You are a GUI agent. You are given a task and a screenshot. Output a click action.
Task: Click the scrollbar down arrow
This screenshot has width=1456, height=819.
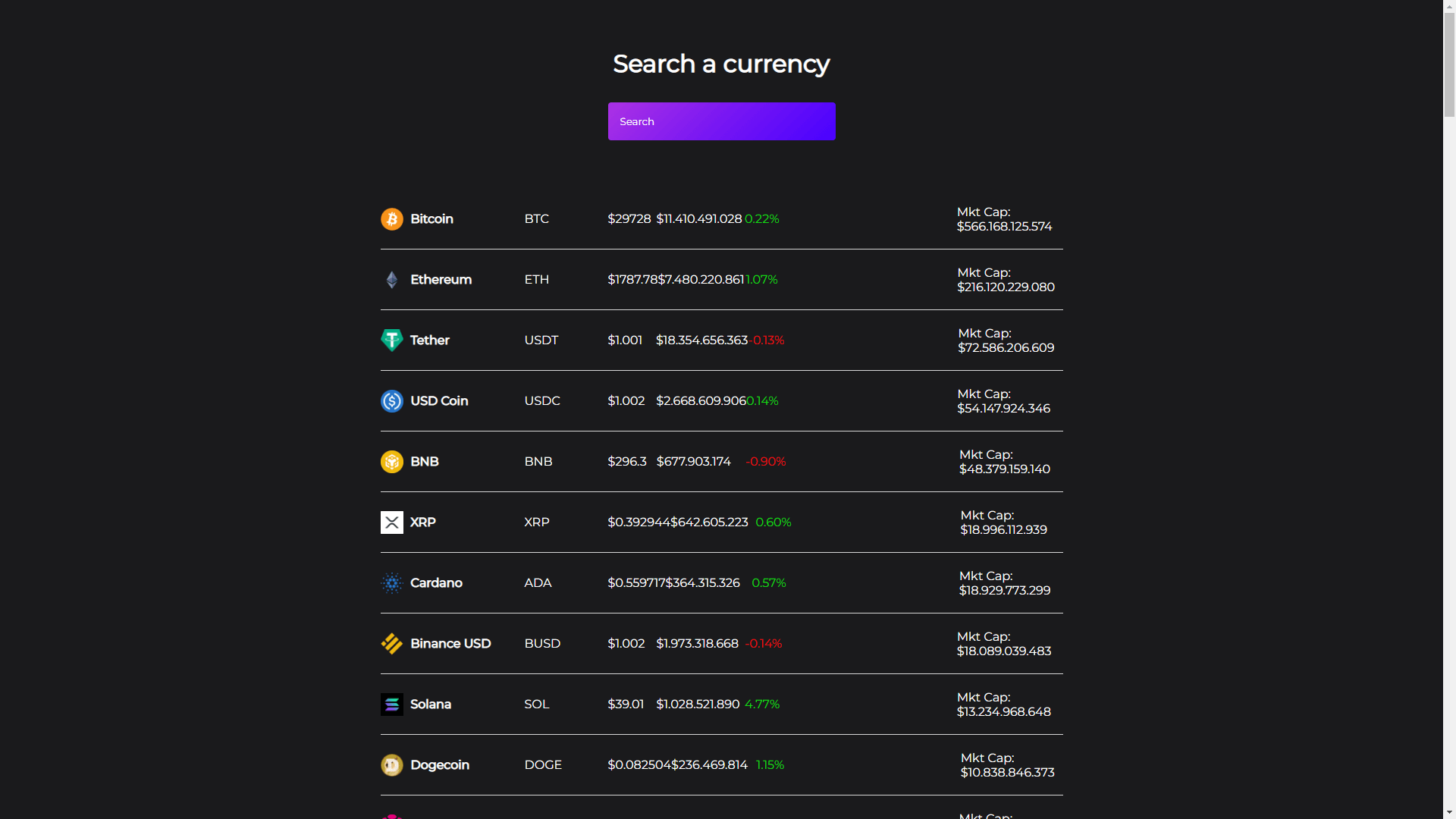[1449, 813]
